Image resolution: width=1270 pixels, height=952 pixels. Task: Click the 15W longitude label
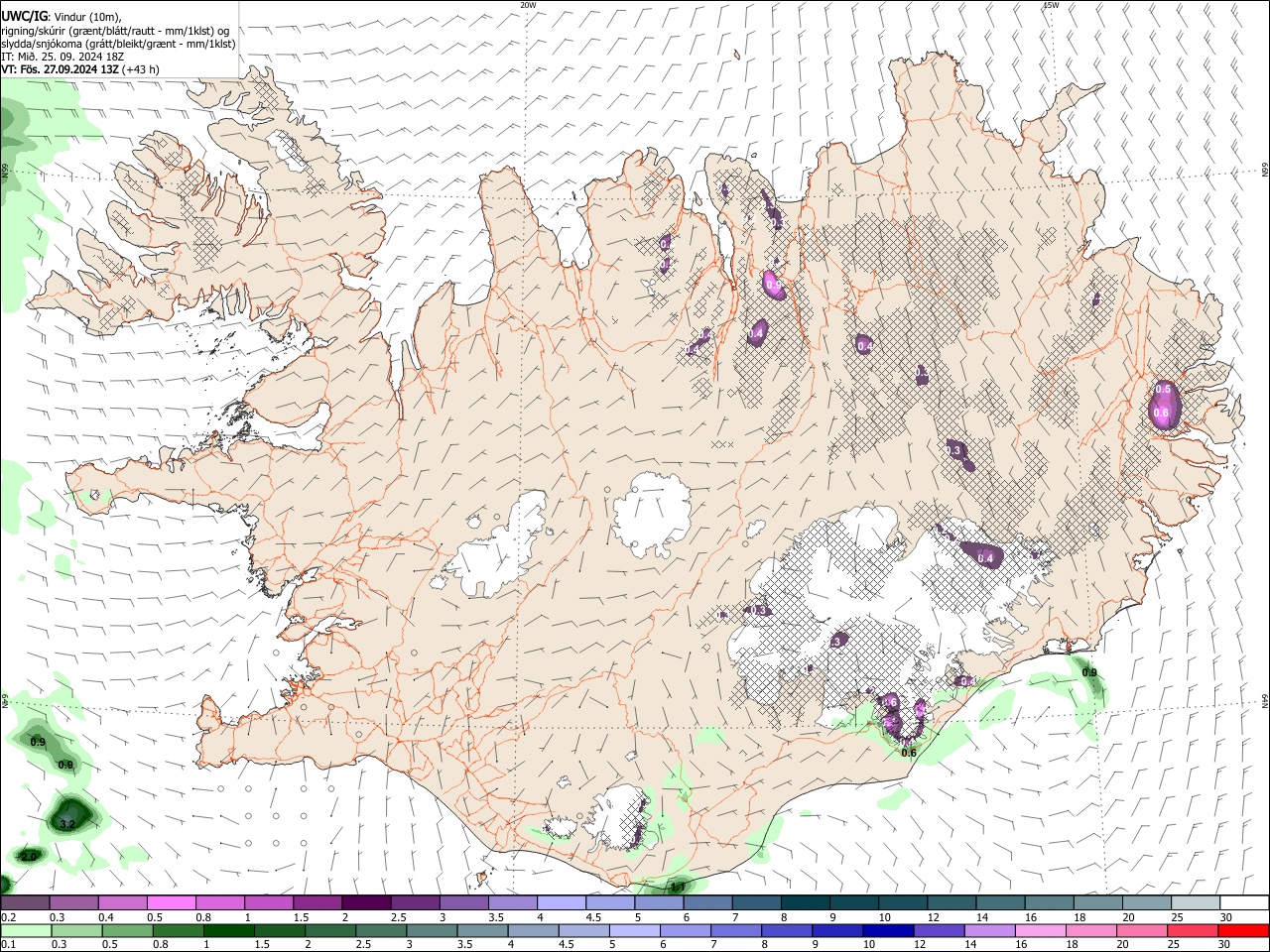click(1051, 5)
